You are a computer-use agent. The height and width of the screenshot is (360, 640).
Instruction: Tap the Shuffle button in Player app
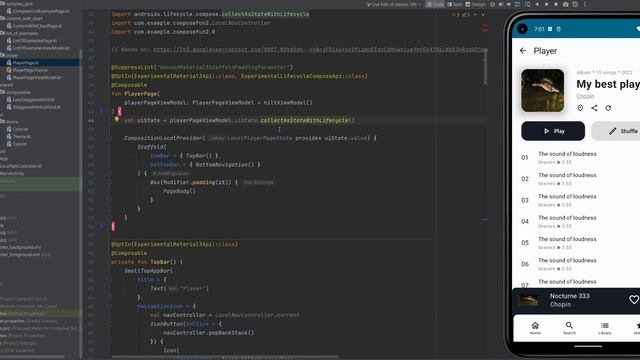(616, 131)
